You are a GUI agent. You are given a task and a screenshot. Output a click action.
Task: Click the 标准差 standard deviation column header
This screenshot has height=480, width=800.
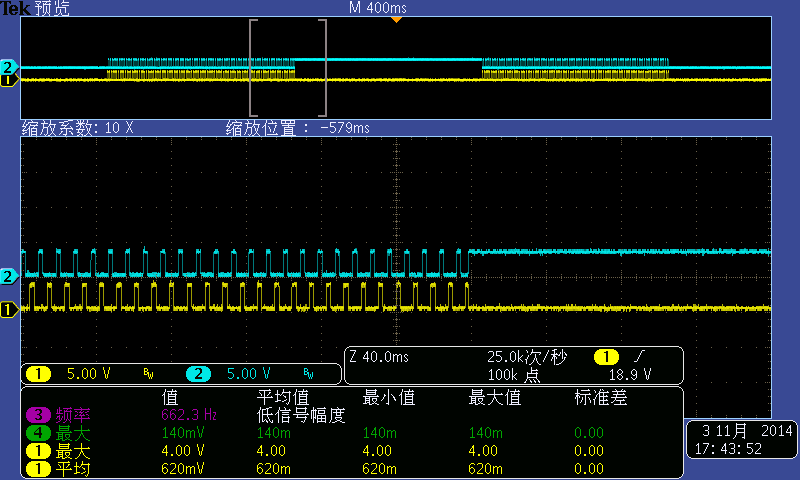(601, 397)
